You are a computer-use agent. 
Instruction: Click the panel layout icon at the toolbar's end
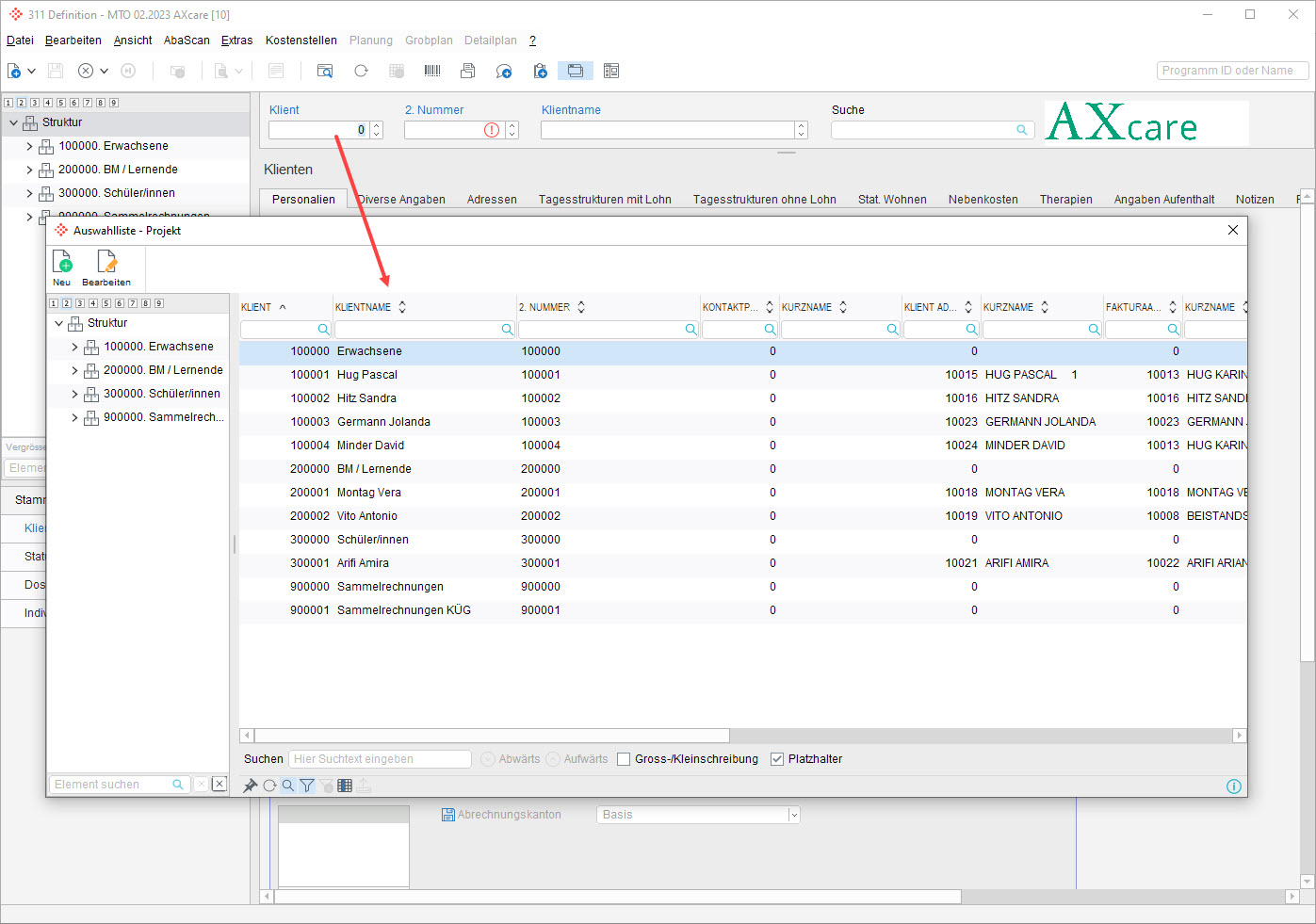coord(611,71)
